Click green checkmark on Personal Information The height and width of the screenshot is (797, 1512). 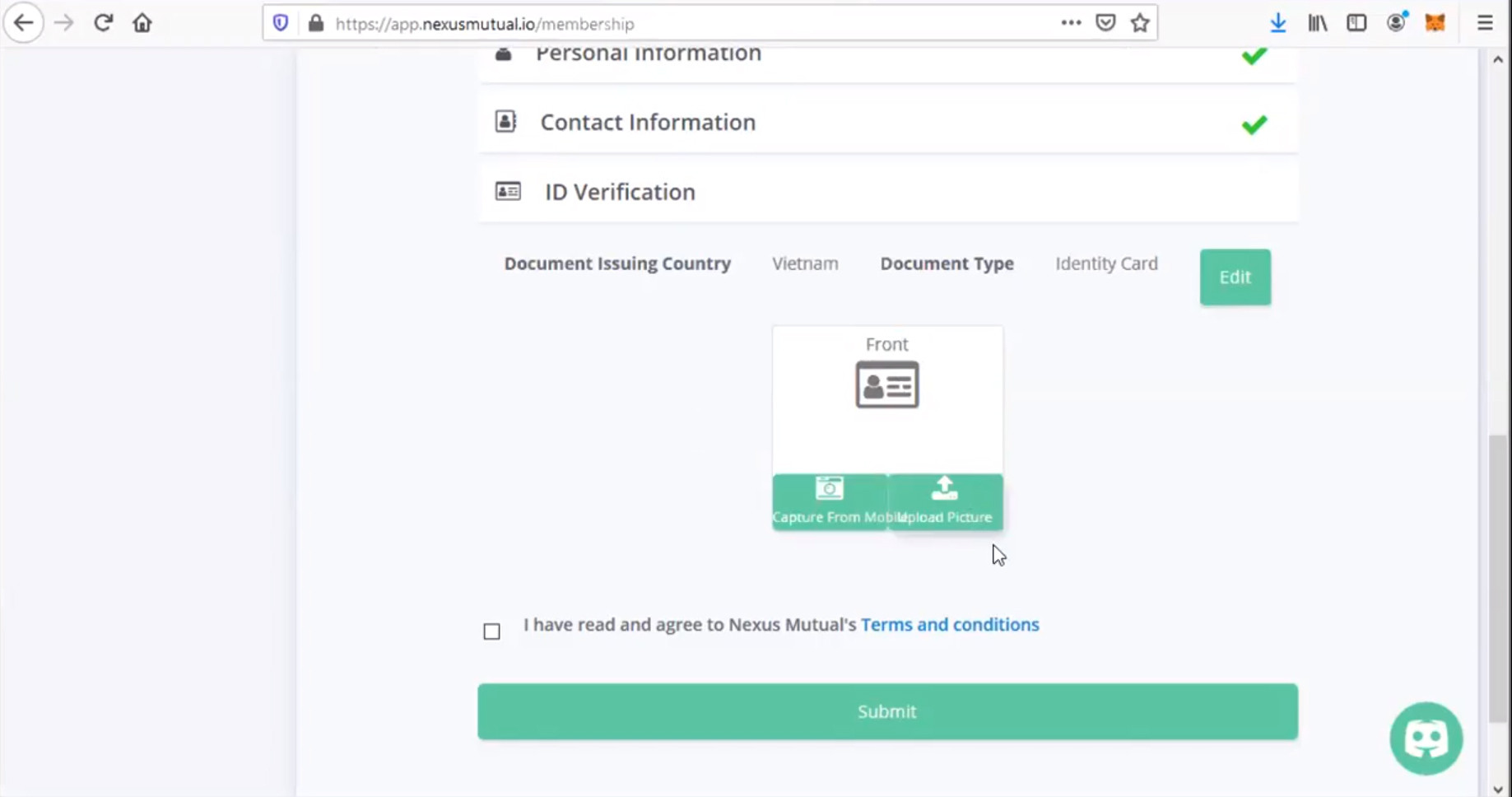(1254, 56)
